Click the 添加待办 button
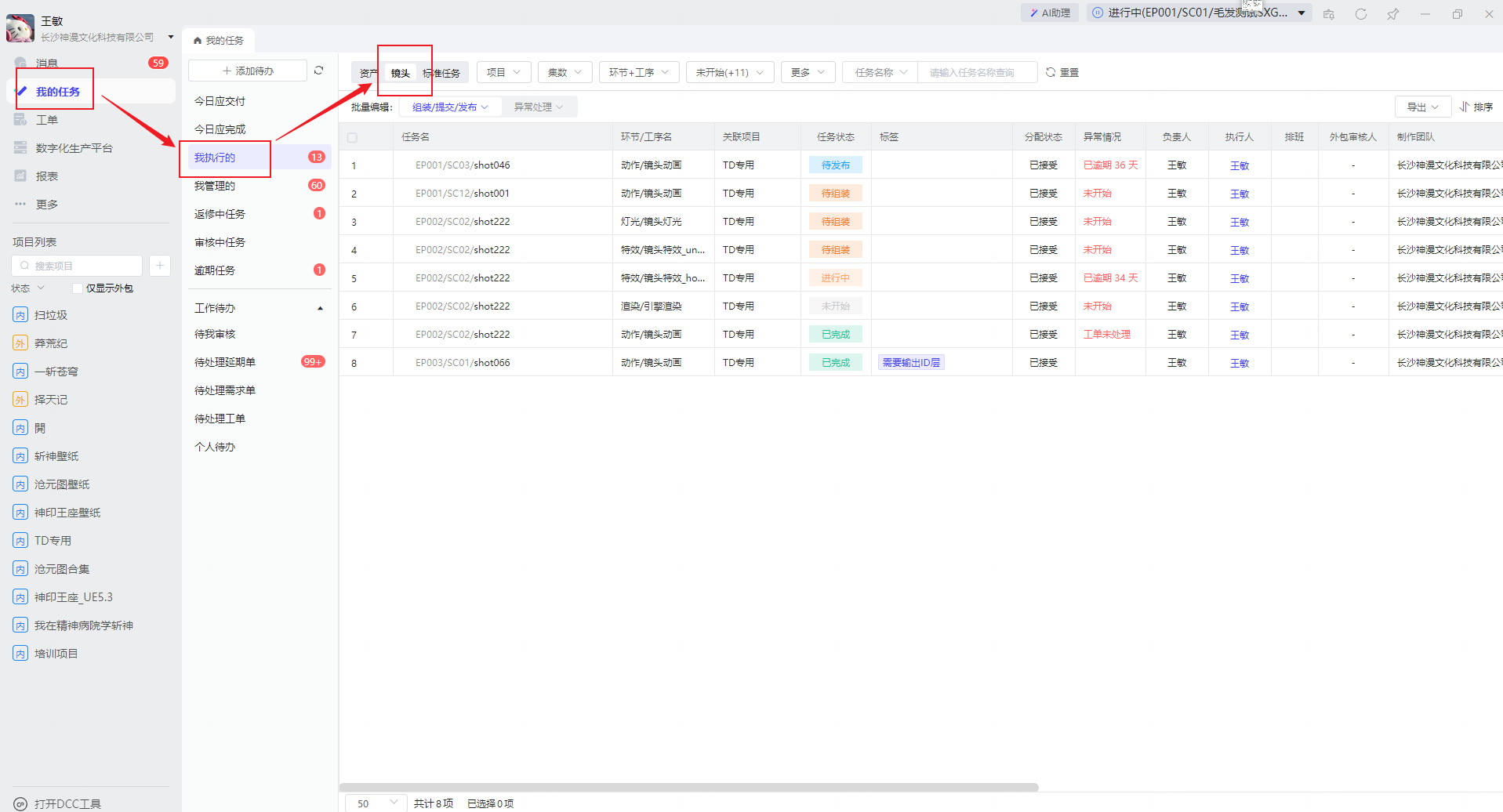This screenshot has height=812, width=1503. (248, 71)
